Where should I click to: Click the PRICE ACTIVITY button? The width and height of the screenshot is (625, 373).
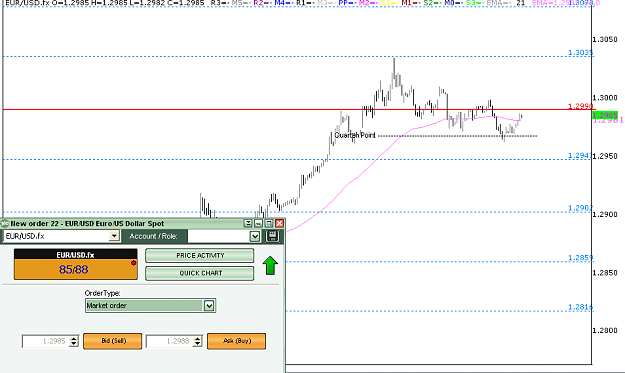tap(200, 255)
